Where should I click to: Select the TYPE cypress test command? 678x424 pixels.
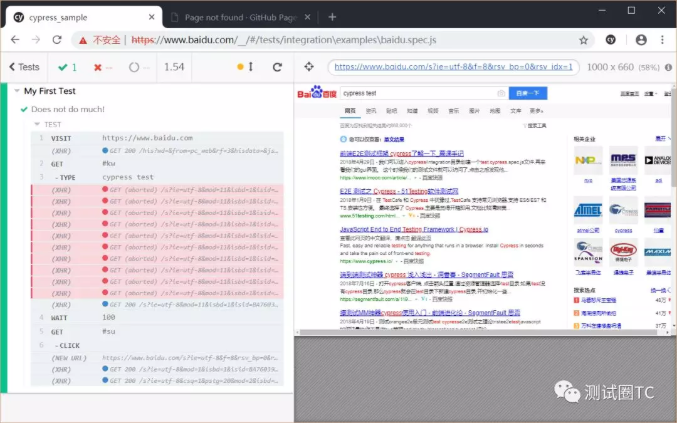pyautogui.click(x=157, y=177)
